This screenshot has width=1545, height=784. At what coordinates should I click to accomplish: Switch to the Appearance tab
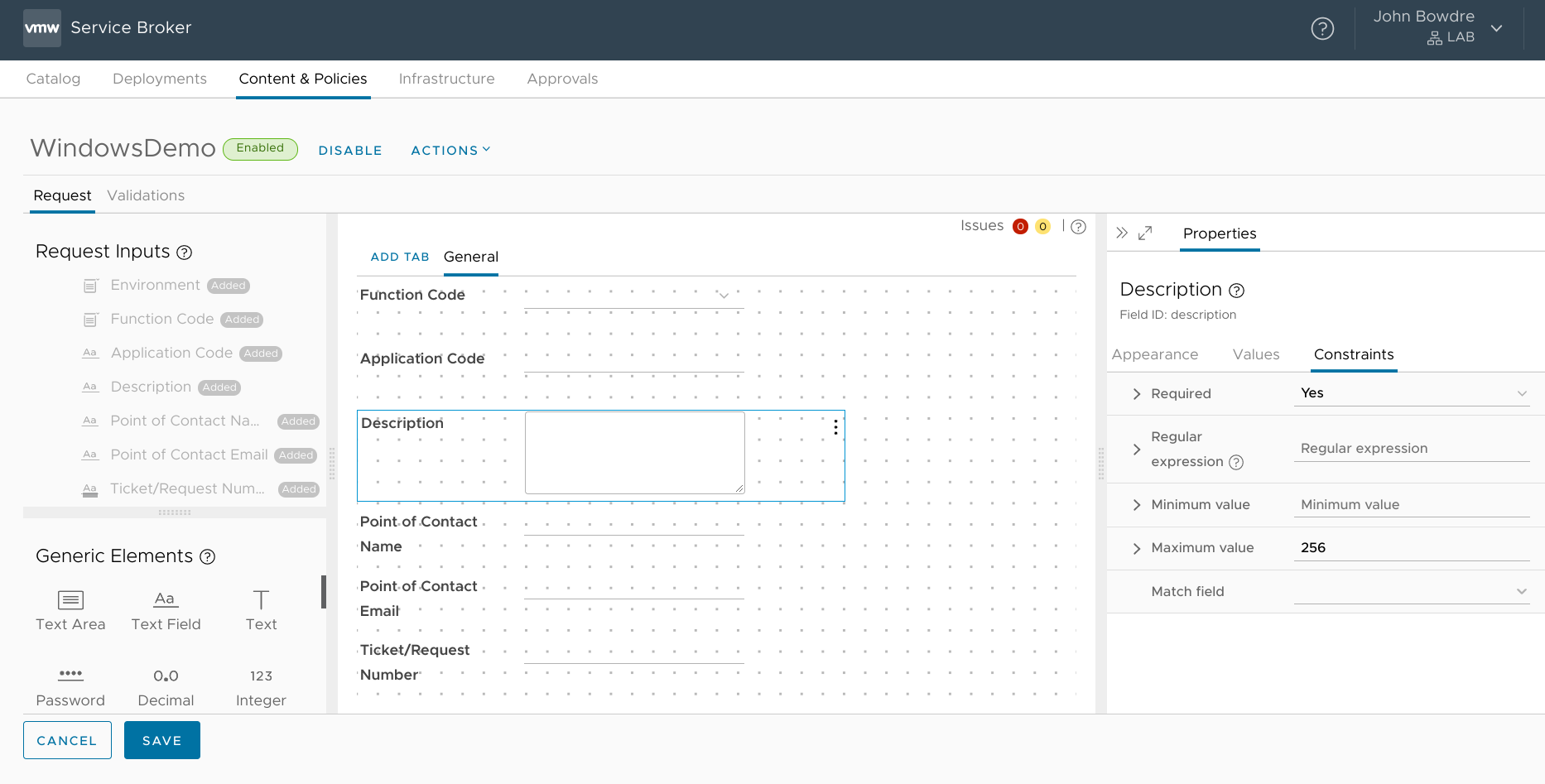click(1155, 354)
